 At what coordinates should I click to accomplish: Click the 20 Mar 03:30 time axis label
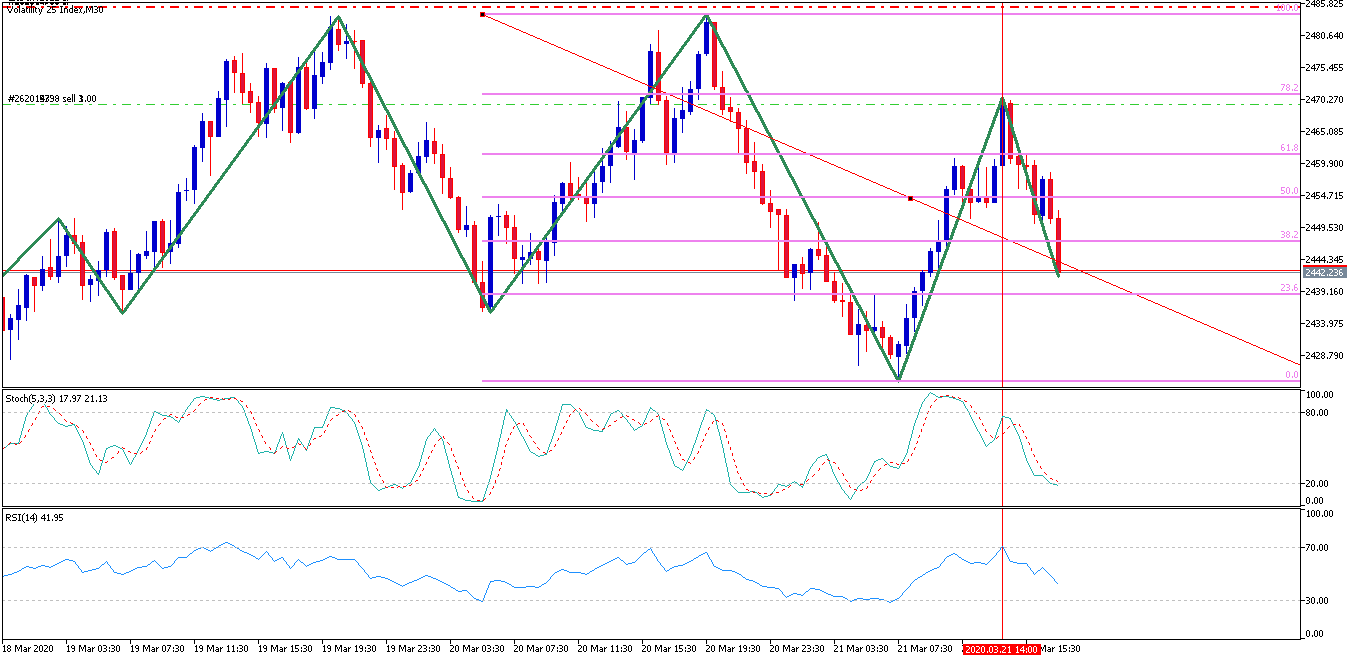point(478,649)
